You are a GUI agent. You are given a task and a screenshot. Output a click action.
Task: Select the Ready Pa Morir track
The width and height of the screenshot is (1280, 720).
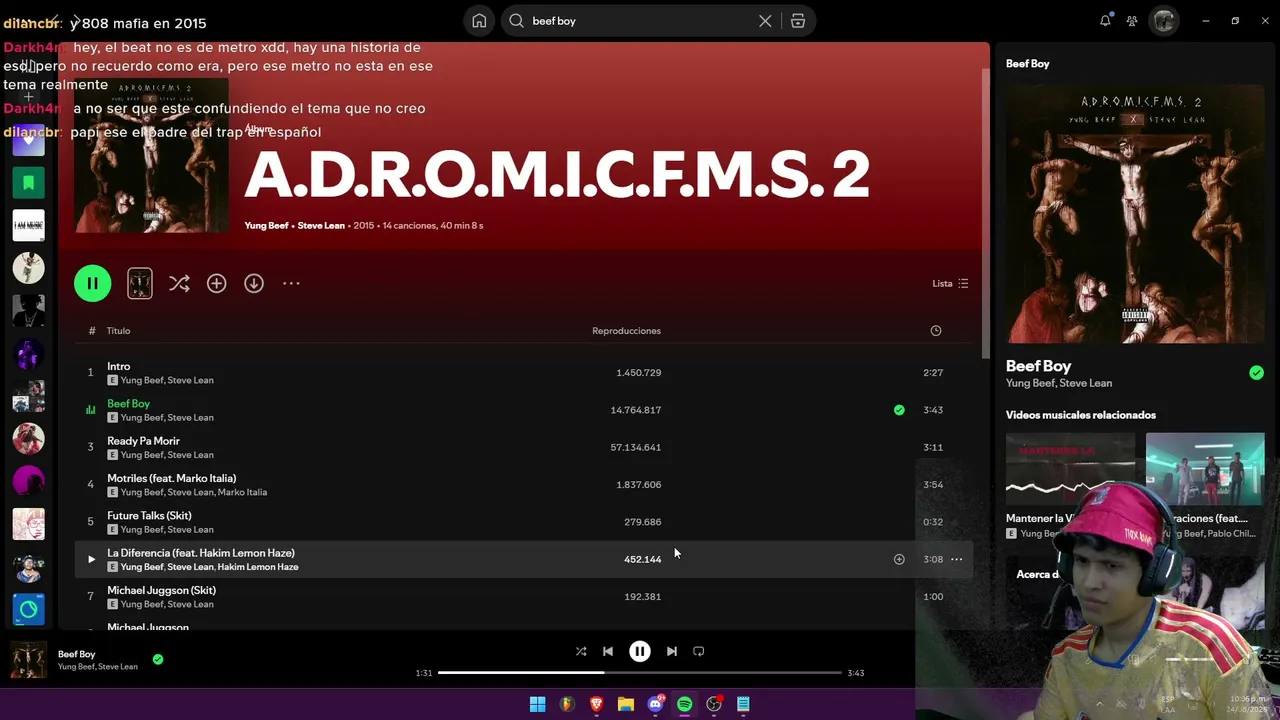click(x=523, y=447)
